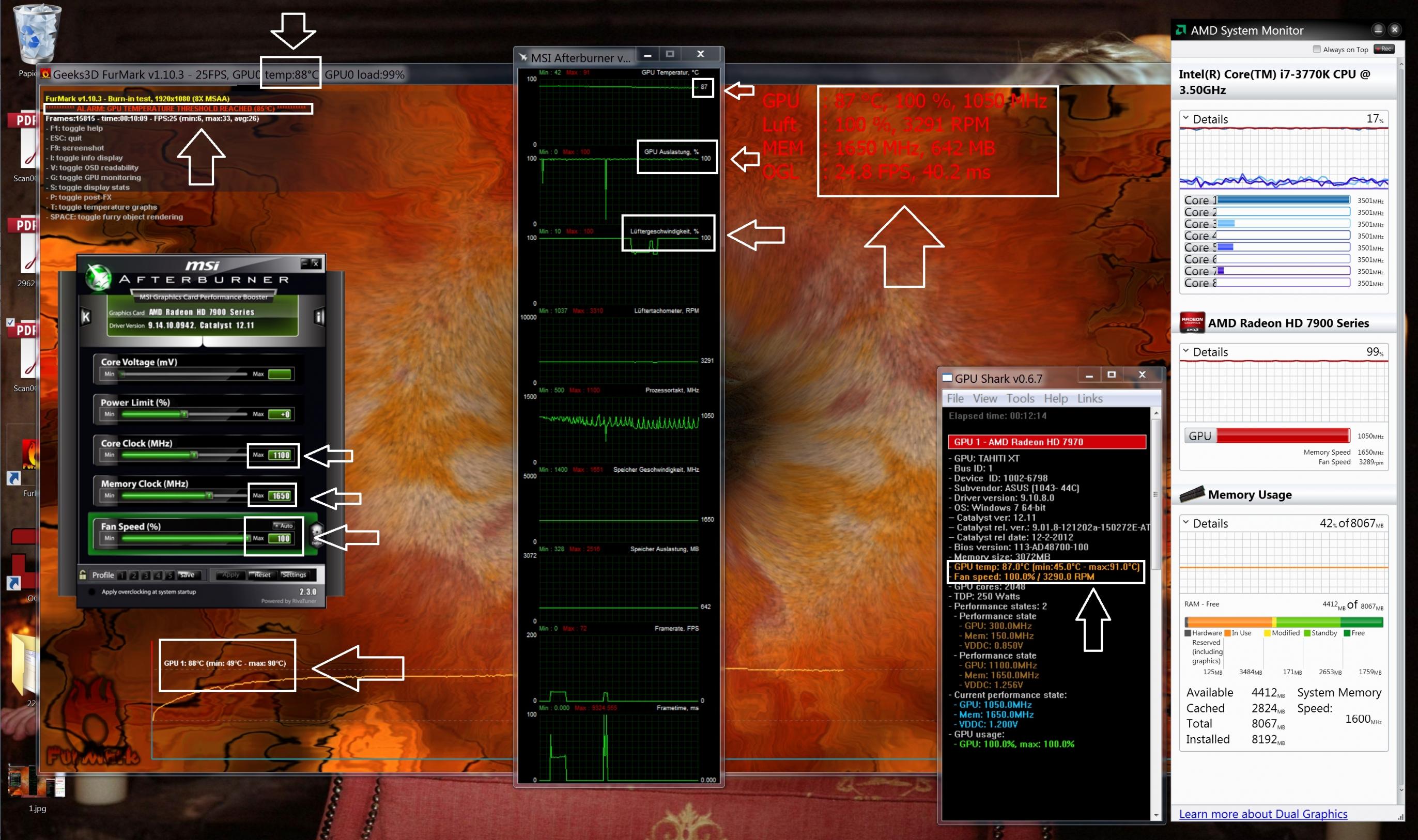Open the View menu in GPU Shark
Viewport: 1418px width, 840px height.
point(985,398)
